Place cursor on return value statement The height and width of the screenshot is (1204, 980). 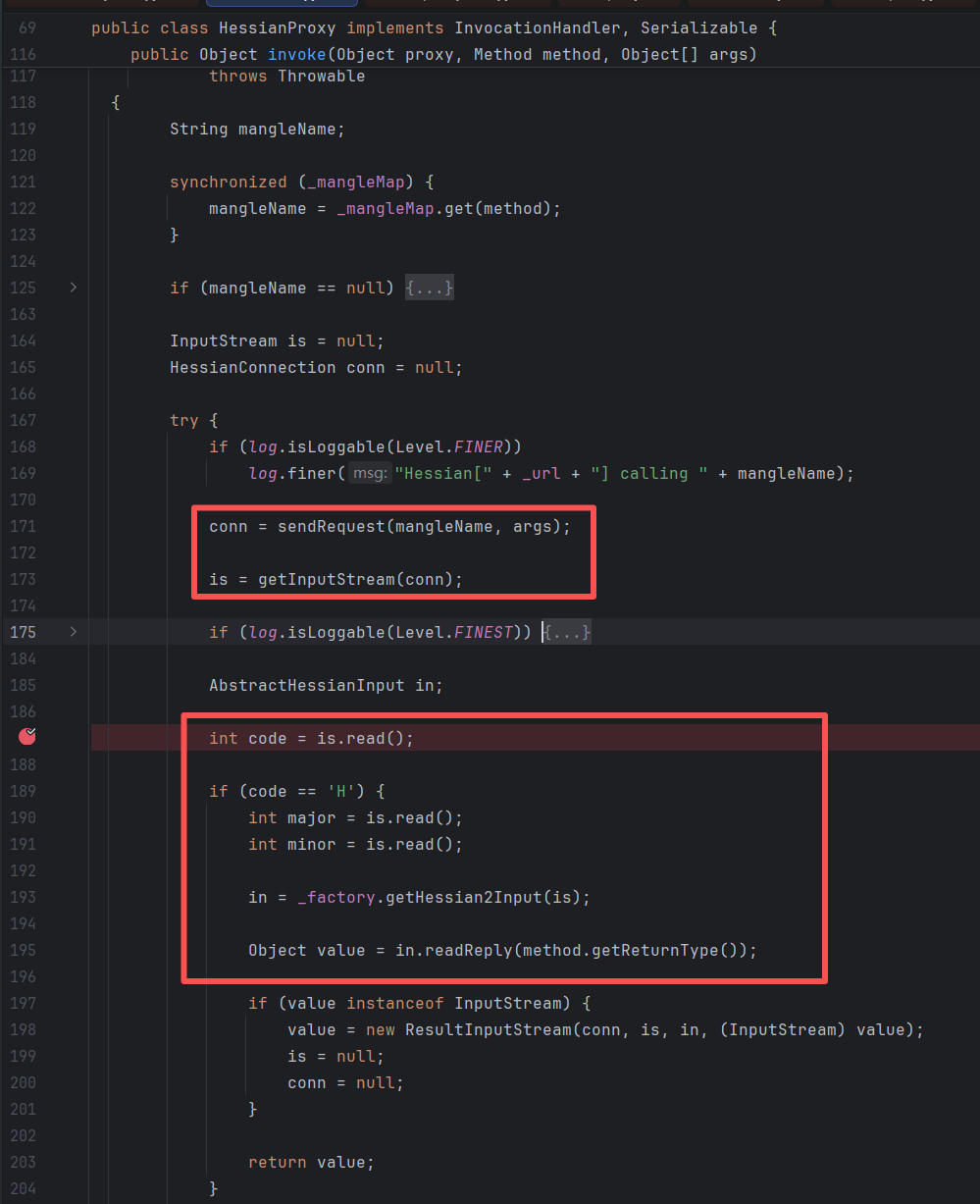pyautogui.click(x=311, y=1162)
